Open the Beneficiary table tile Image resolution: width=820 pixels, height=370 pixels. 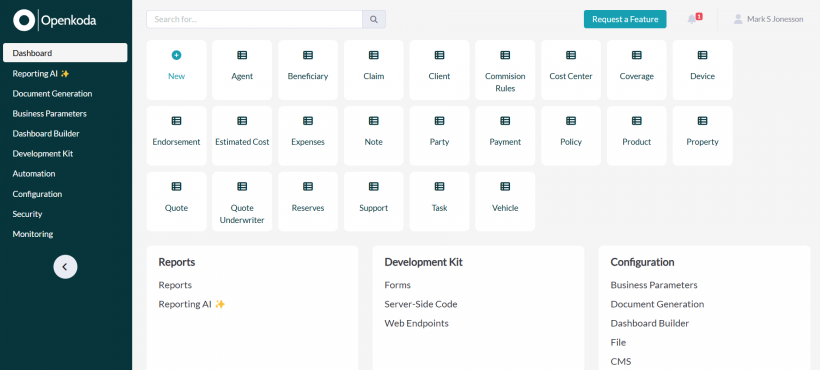point(308,70)
